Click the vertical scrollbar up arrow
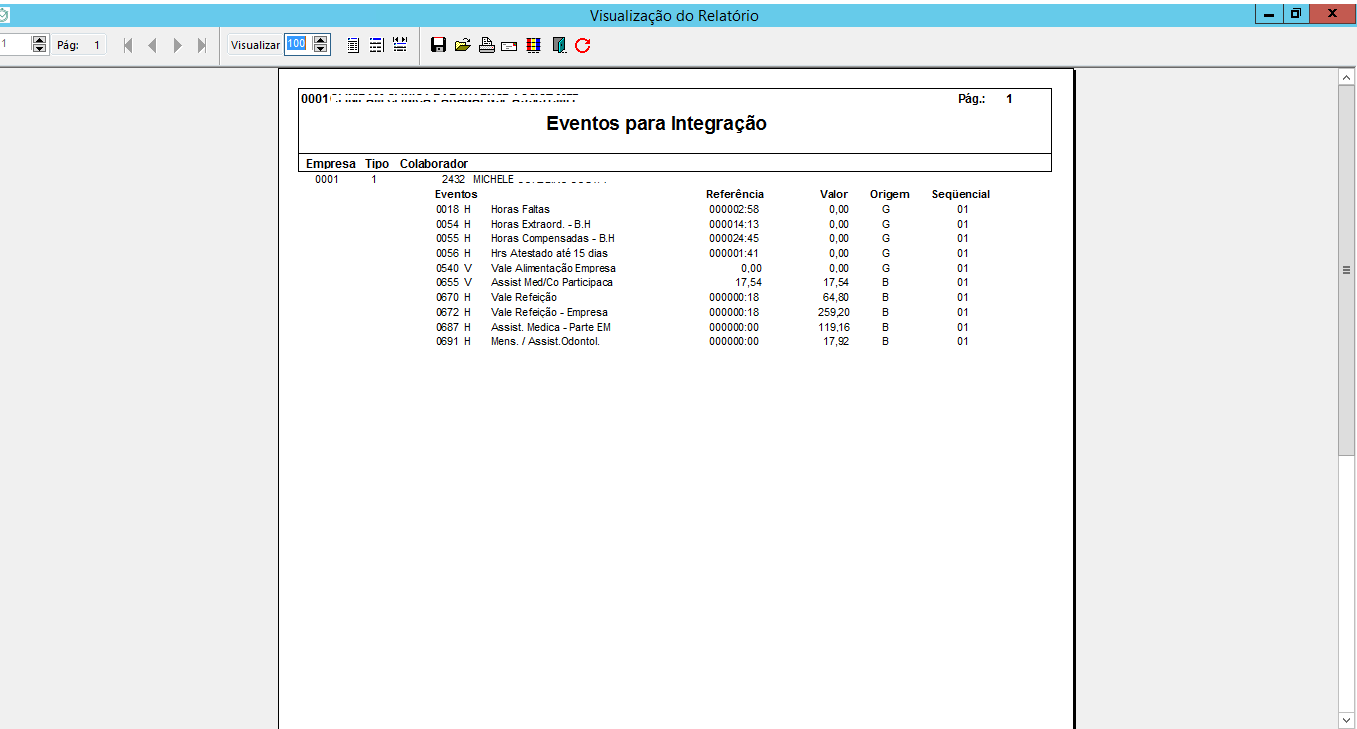The image size is (1357, 729). click(x=1346, y=78)
